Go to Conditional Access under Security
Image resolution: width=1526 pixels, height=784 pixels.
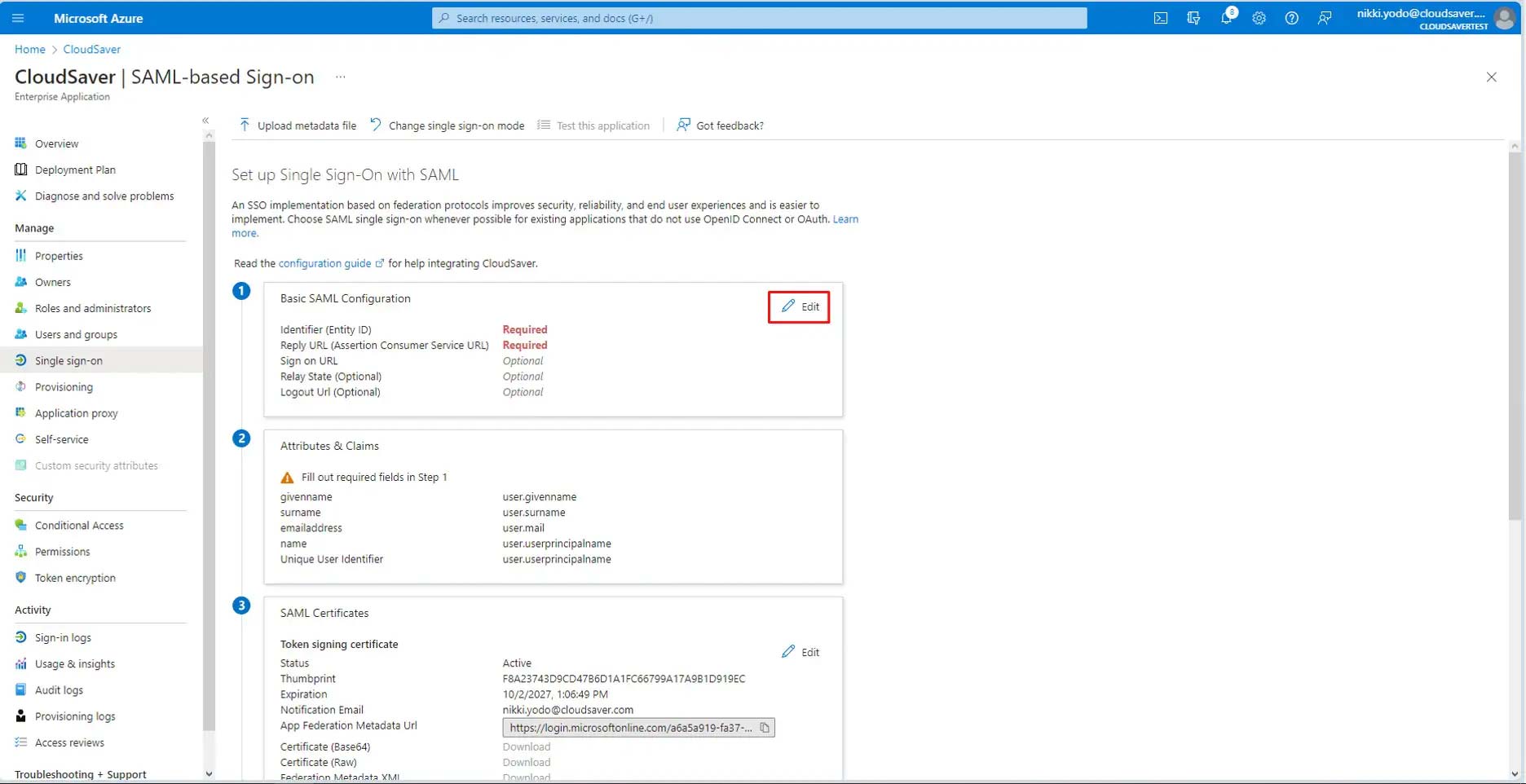point(79,526)
